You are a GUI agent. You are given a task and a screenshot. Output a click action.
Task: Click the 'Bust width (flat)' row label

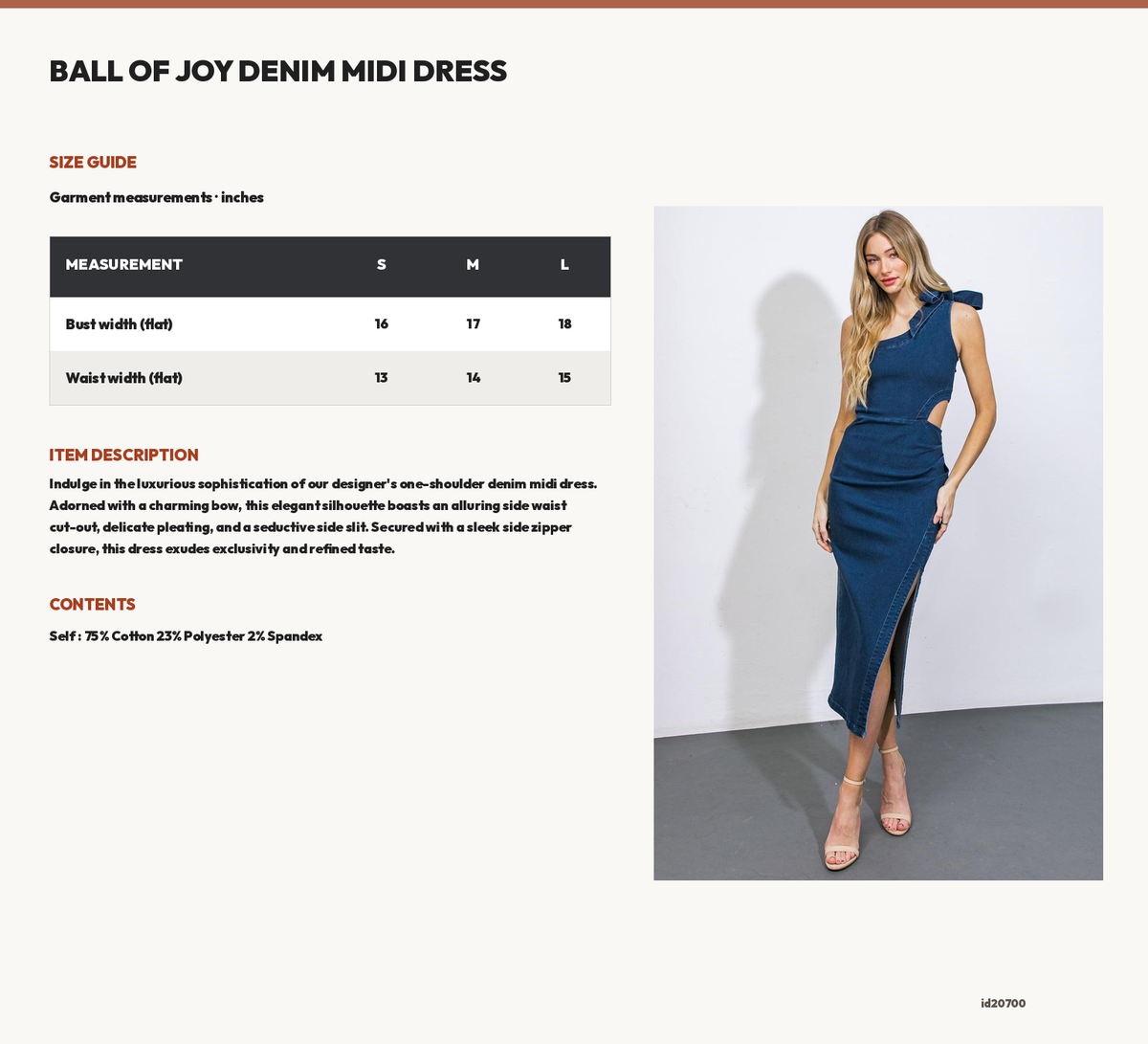click(x=119, y=324)
